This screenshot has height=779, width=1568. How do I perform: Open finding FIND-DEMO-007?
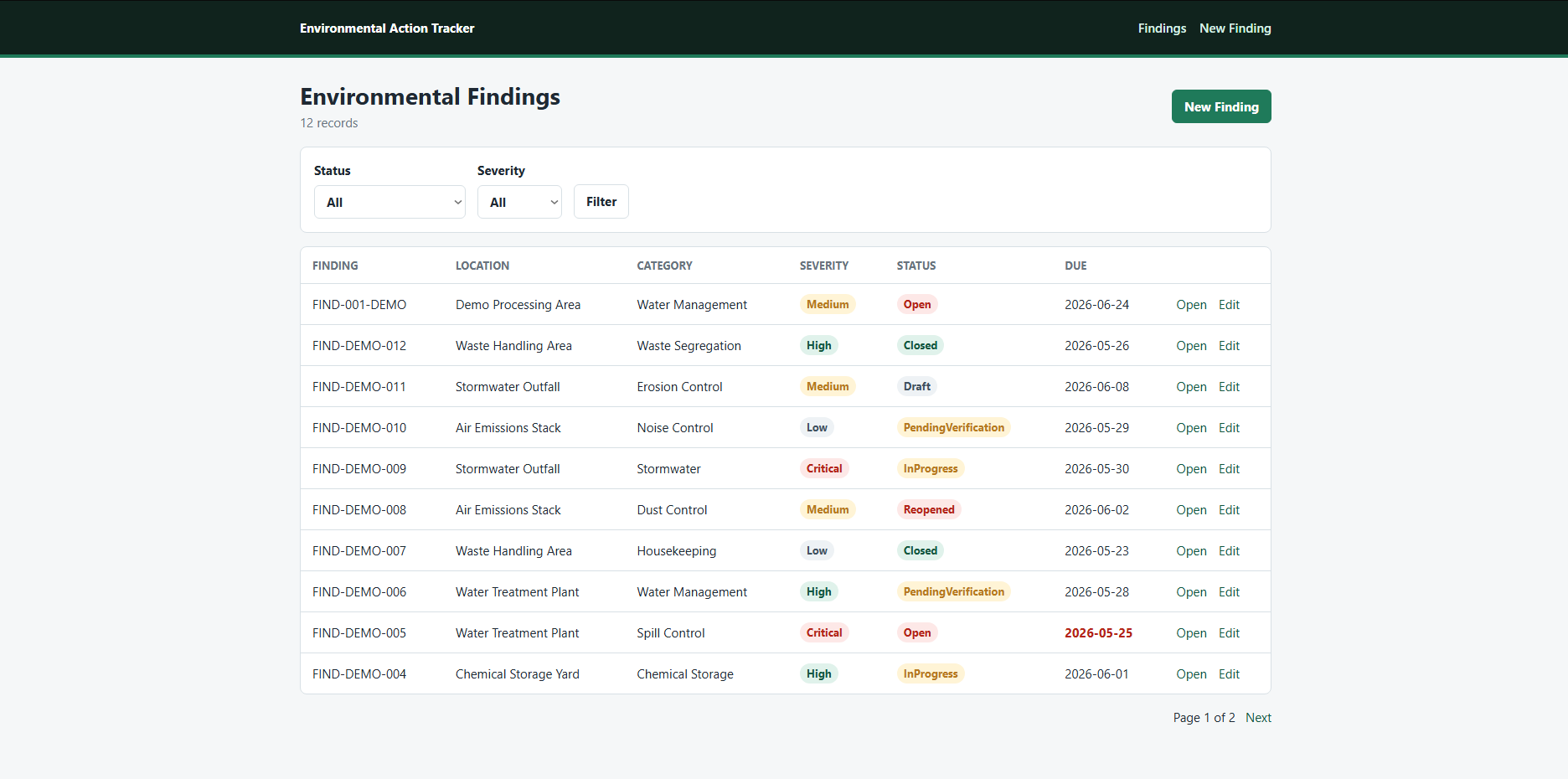(1191, 551)
